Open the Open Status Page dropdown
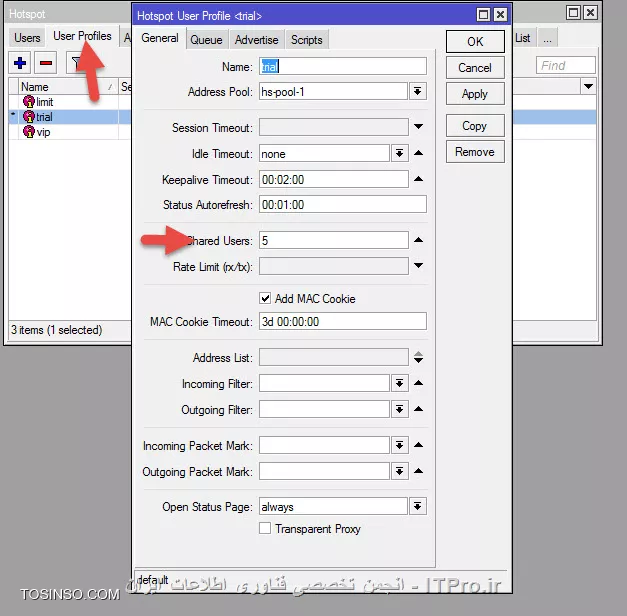 (x=417, y=506)
